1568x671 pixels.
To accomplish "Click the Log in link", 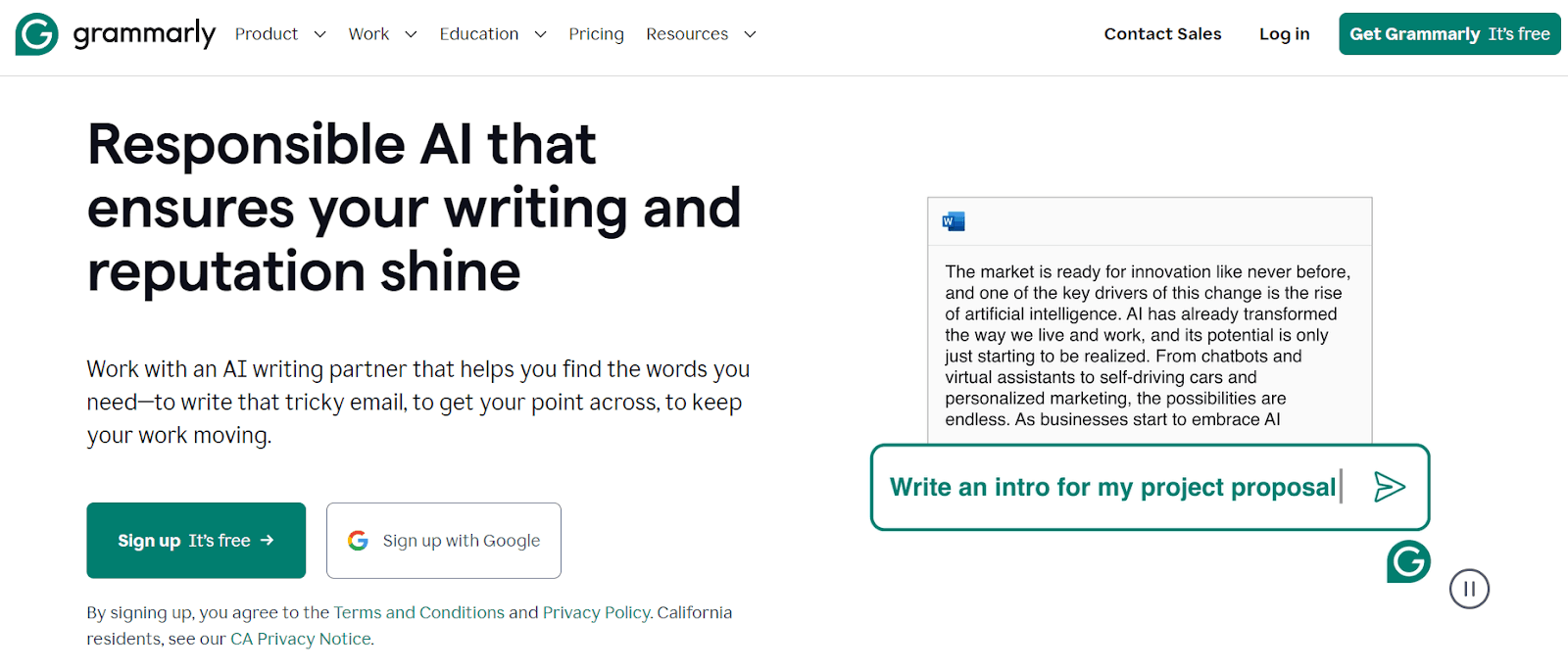I will 1284,34.
